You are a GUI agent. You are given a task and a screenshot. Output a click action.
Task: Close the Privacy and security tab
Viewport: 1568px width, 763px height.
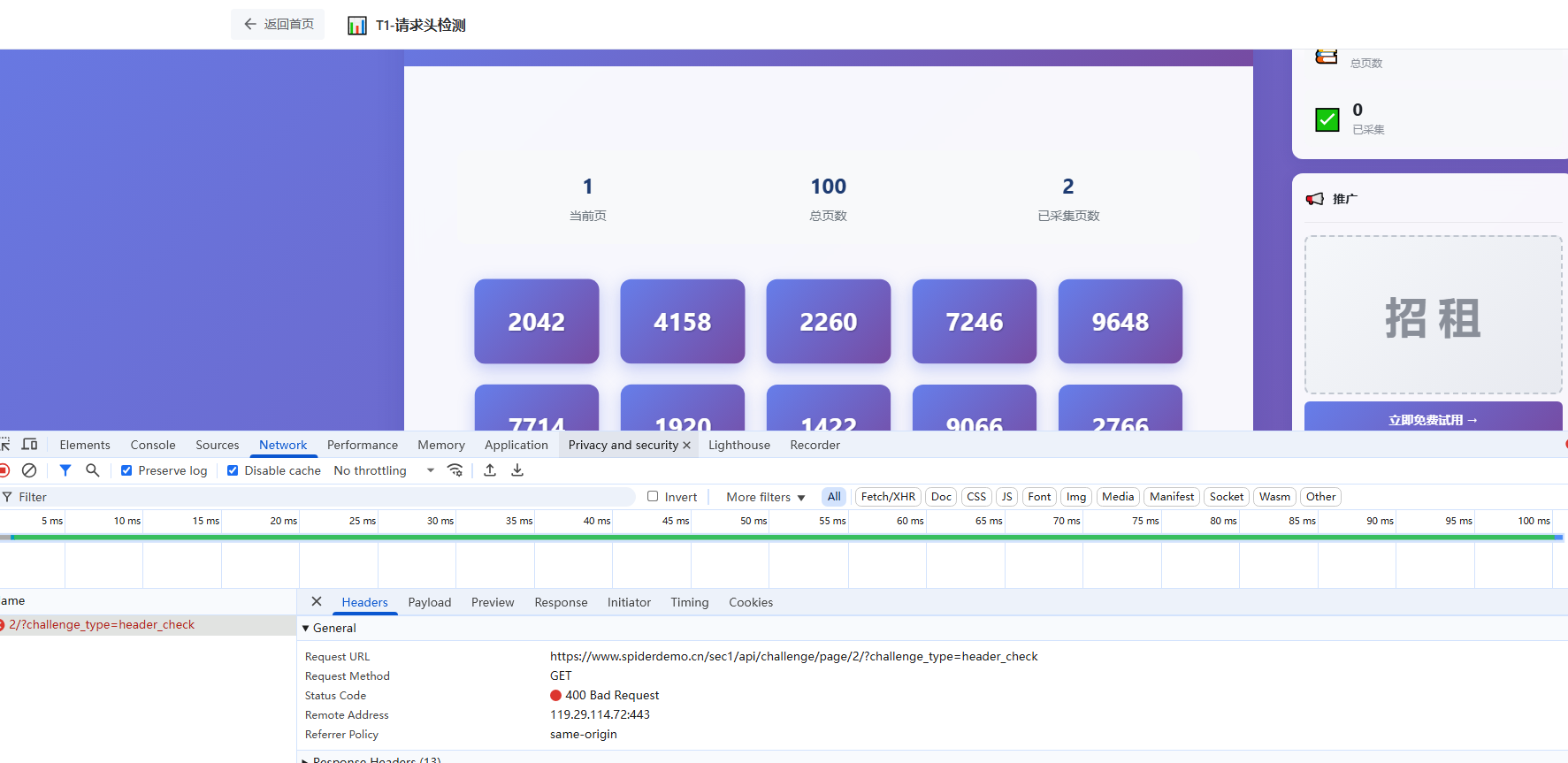(686, 446)
